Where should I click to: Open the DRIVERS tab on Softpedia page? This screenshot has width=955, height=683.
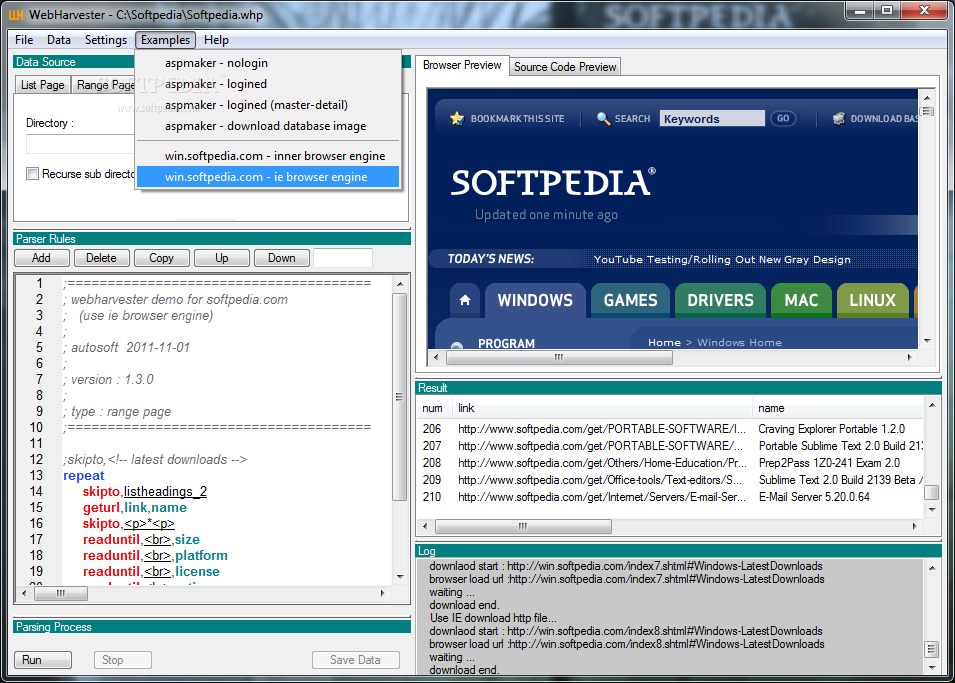pyautogui.click(x=721, y=300)
